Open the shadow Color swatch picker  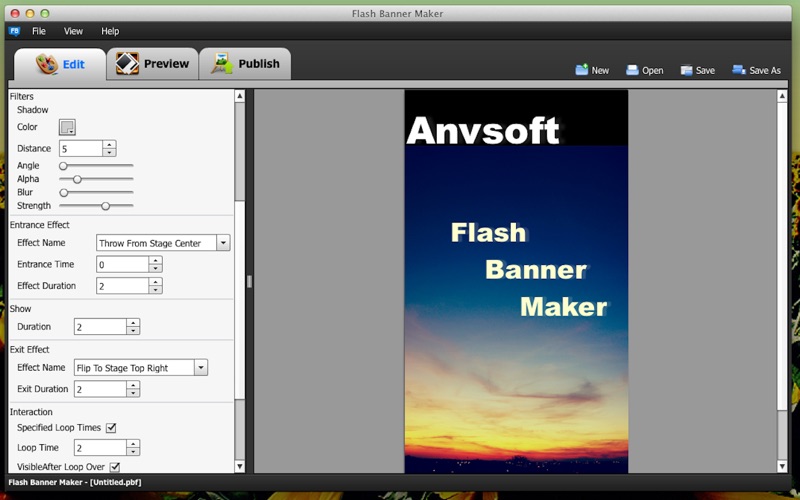tap(67, 127)
